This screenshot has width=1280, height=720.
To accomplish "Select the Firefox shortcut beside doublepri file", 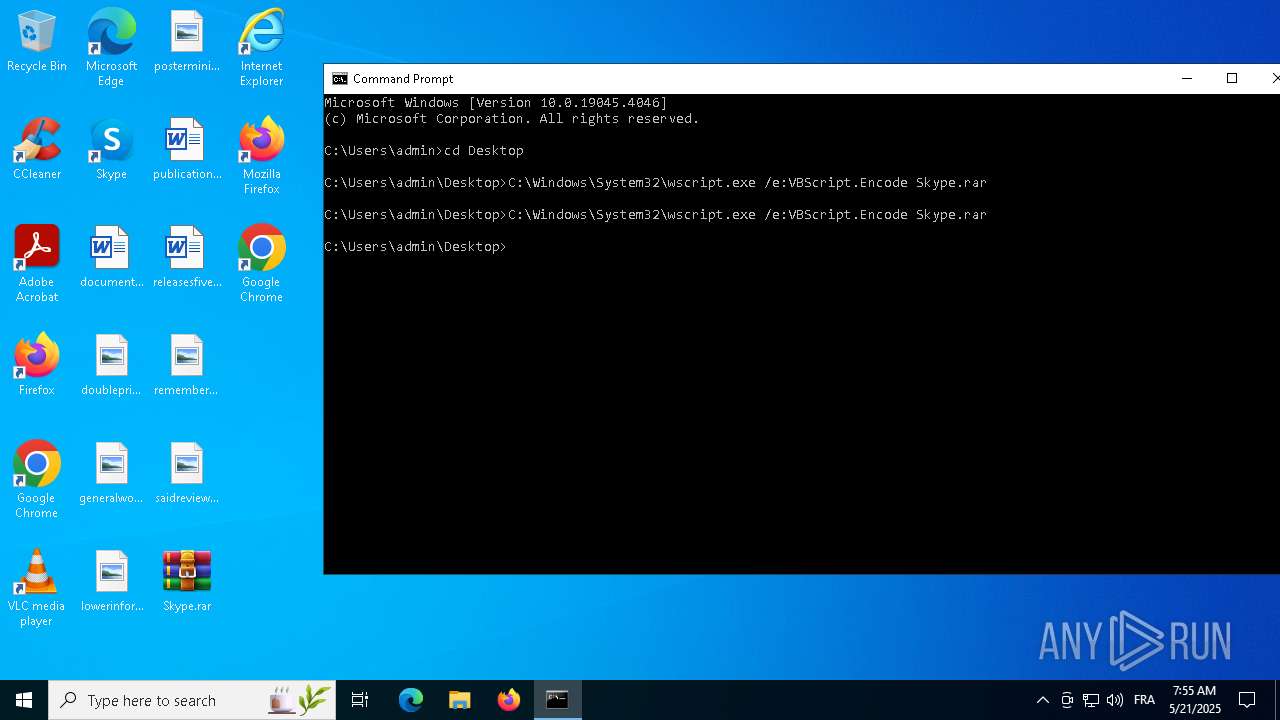I will (x=37, y=366).
